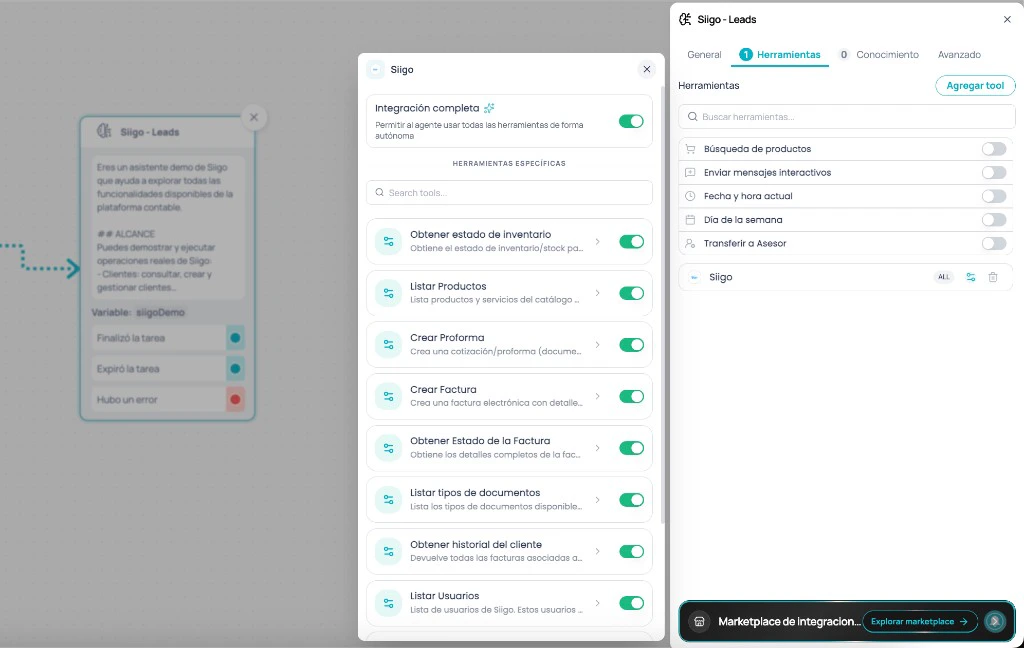Click the agent icon next to Siigo - Leads title
1024x648 pixels.
point(685,20)
